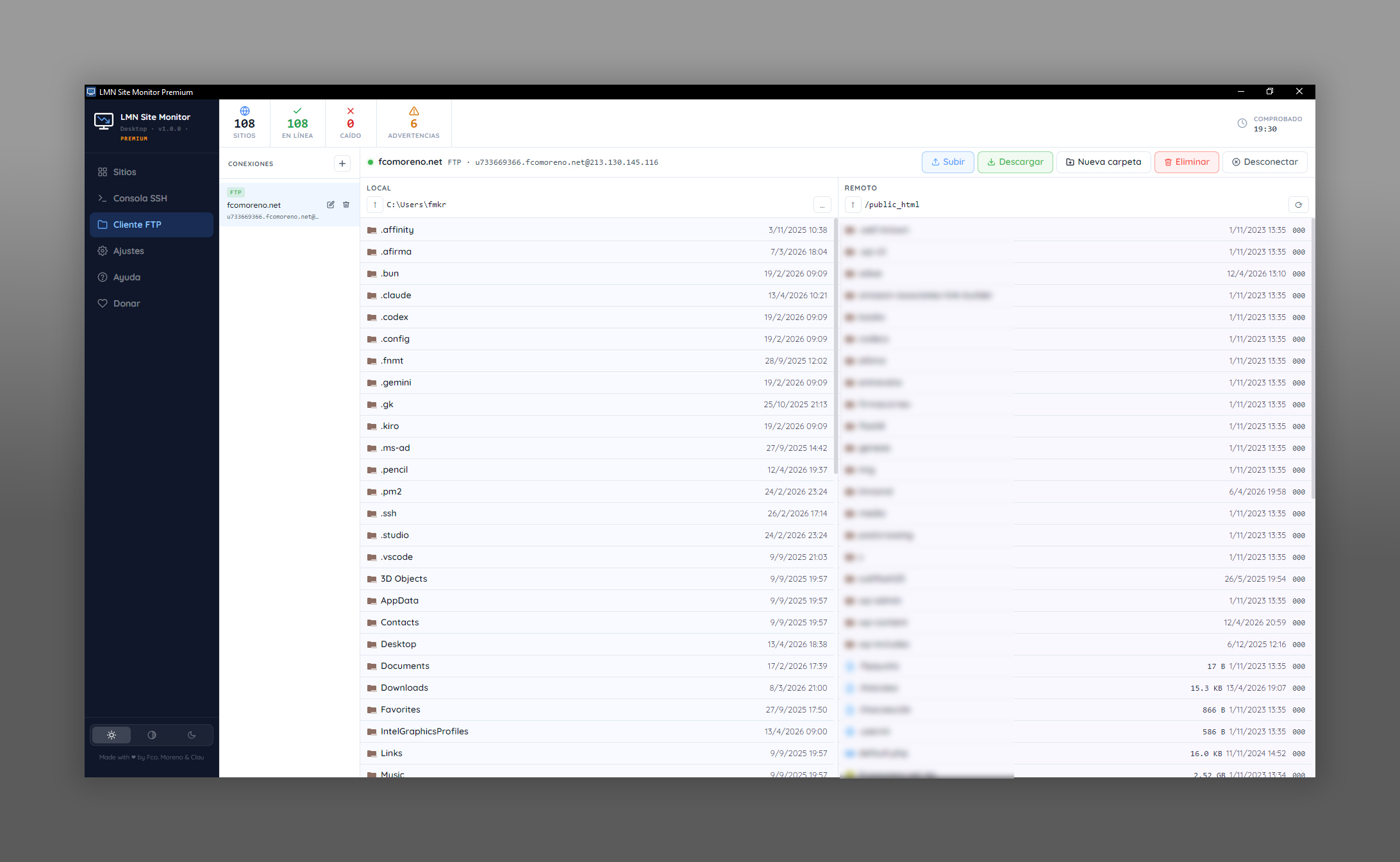Click the Subir upload button
The width and height of the screenshot is (1400, 862).
click(x=947, y=162)
